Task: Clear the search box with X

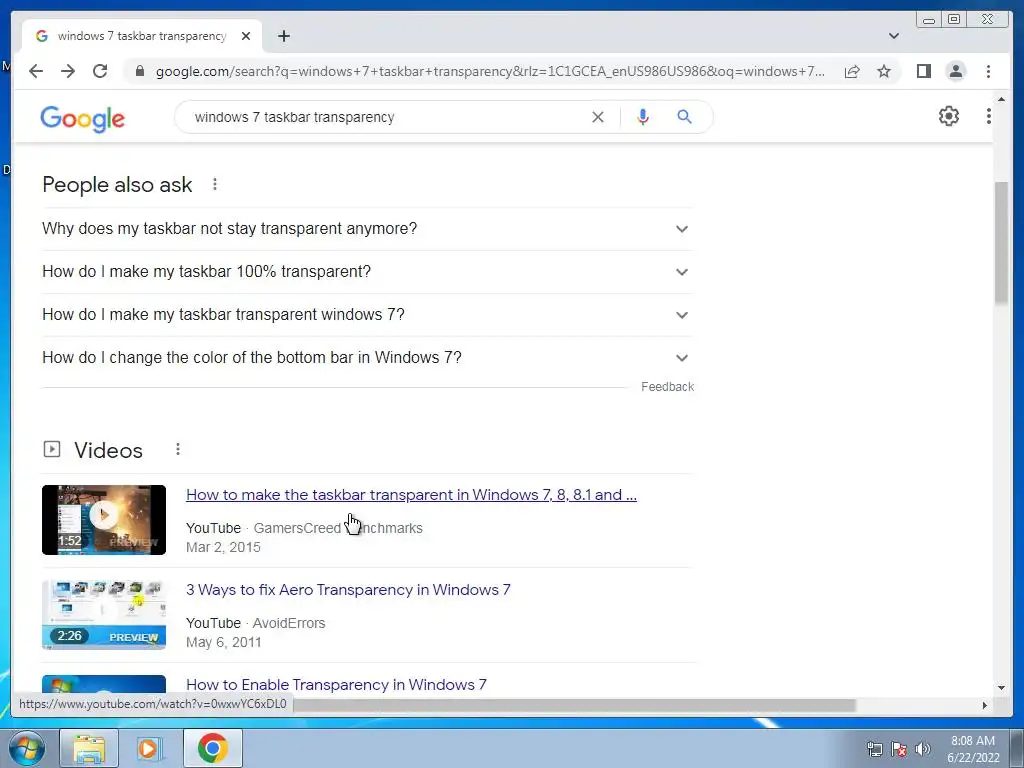Action: click(x=598, y=117)
